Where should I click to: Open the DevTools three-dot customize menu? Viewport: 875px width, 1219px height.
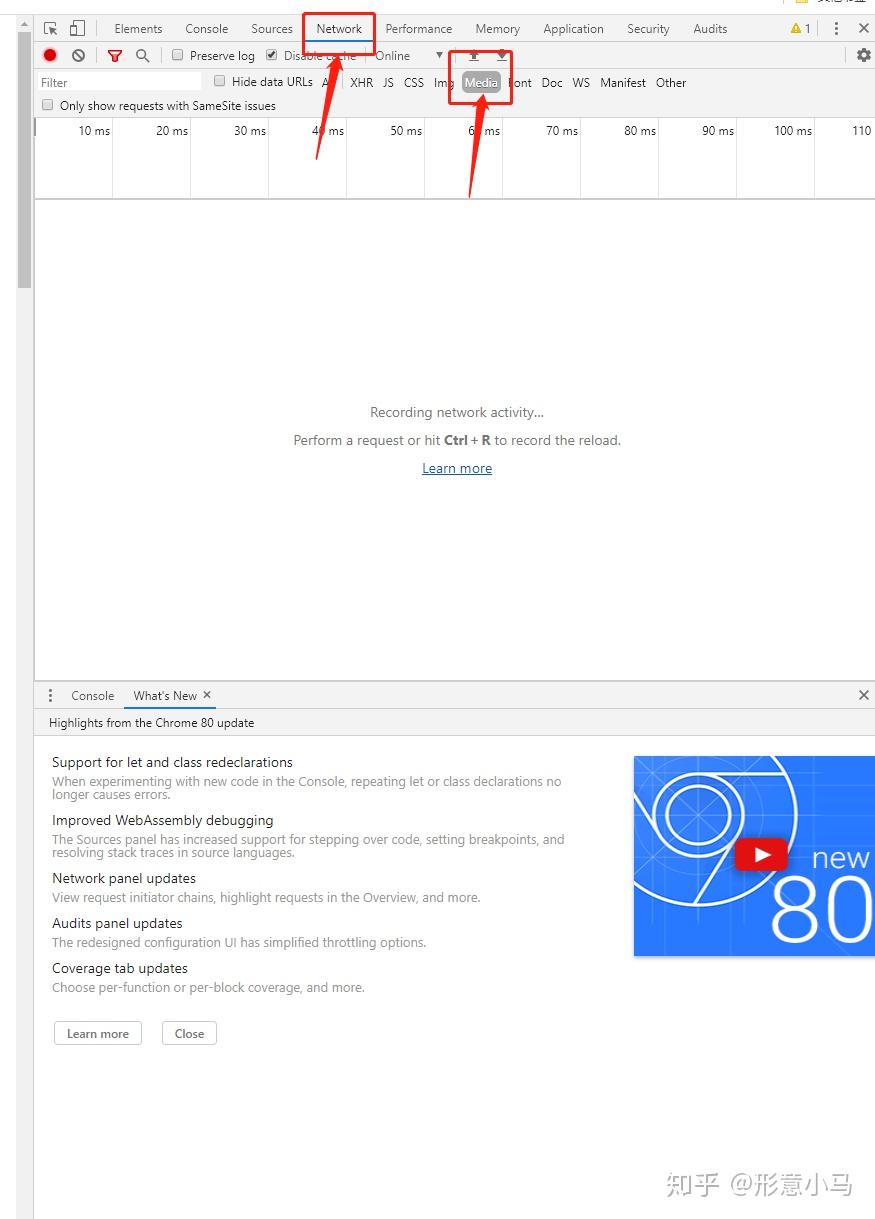[x=837, y=29]
